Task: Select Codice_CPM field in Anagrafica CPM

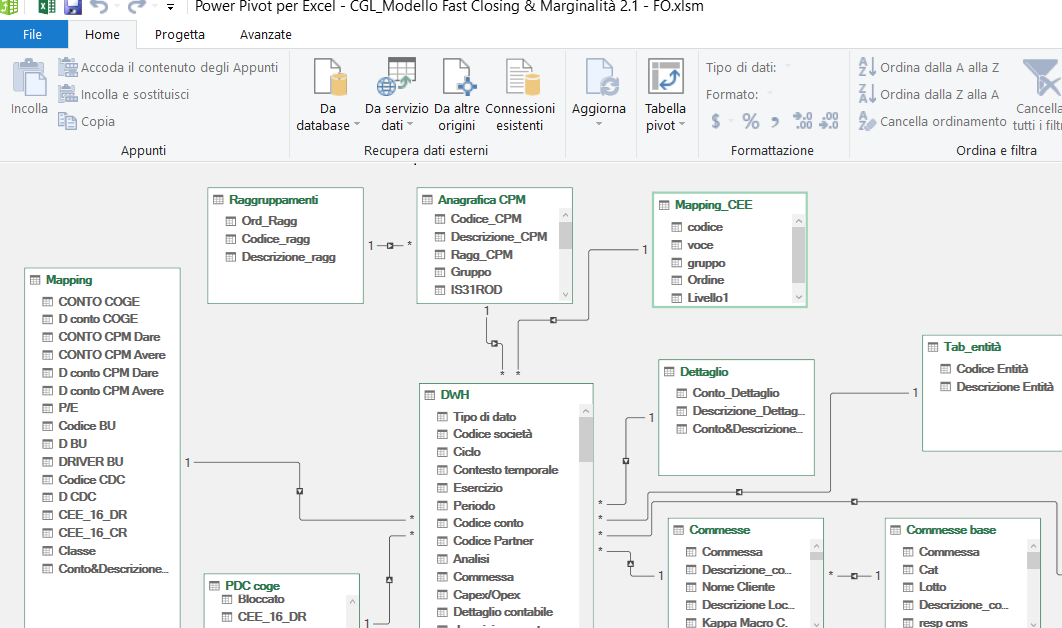Action: 486,219
